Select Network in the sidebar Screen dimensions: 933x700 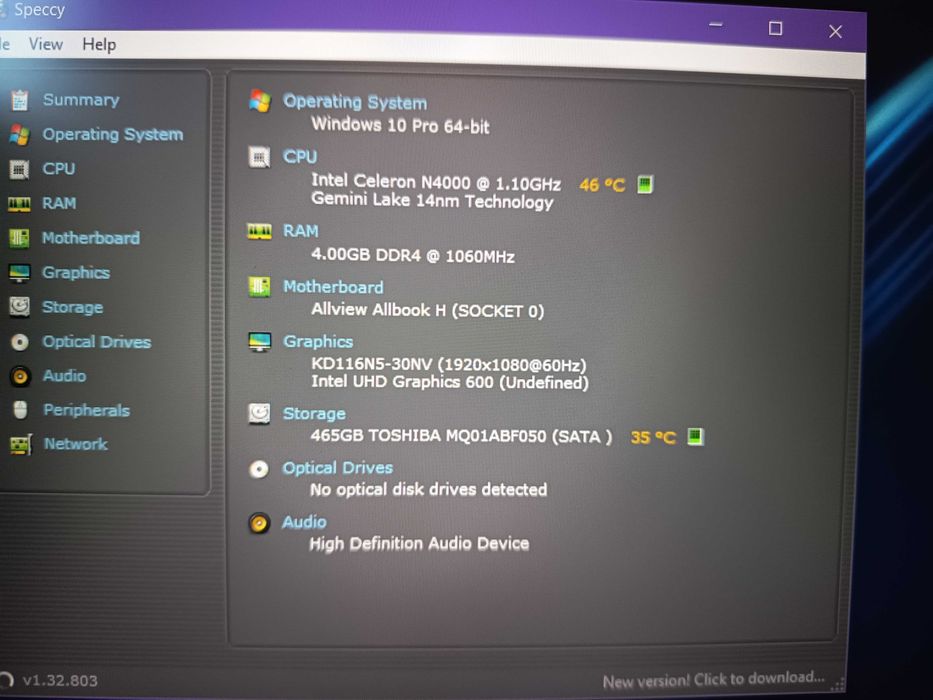click(76, 444)
